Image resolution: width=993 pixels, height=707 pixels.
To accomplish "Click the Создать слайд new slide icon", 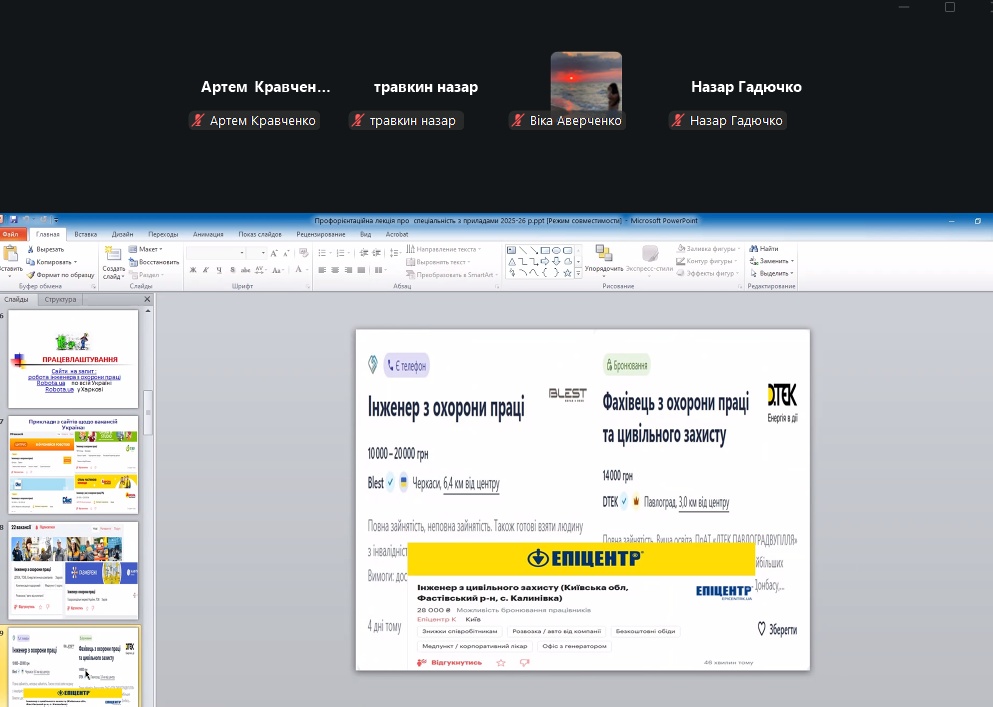I will click(x=113, y=253).
